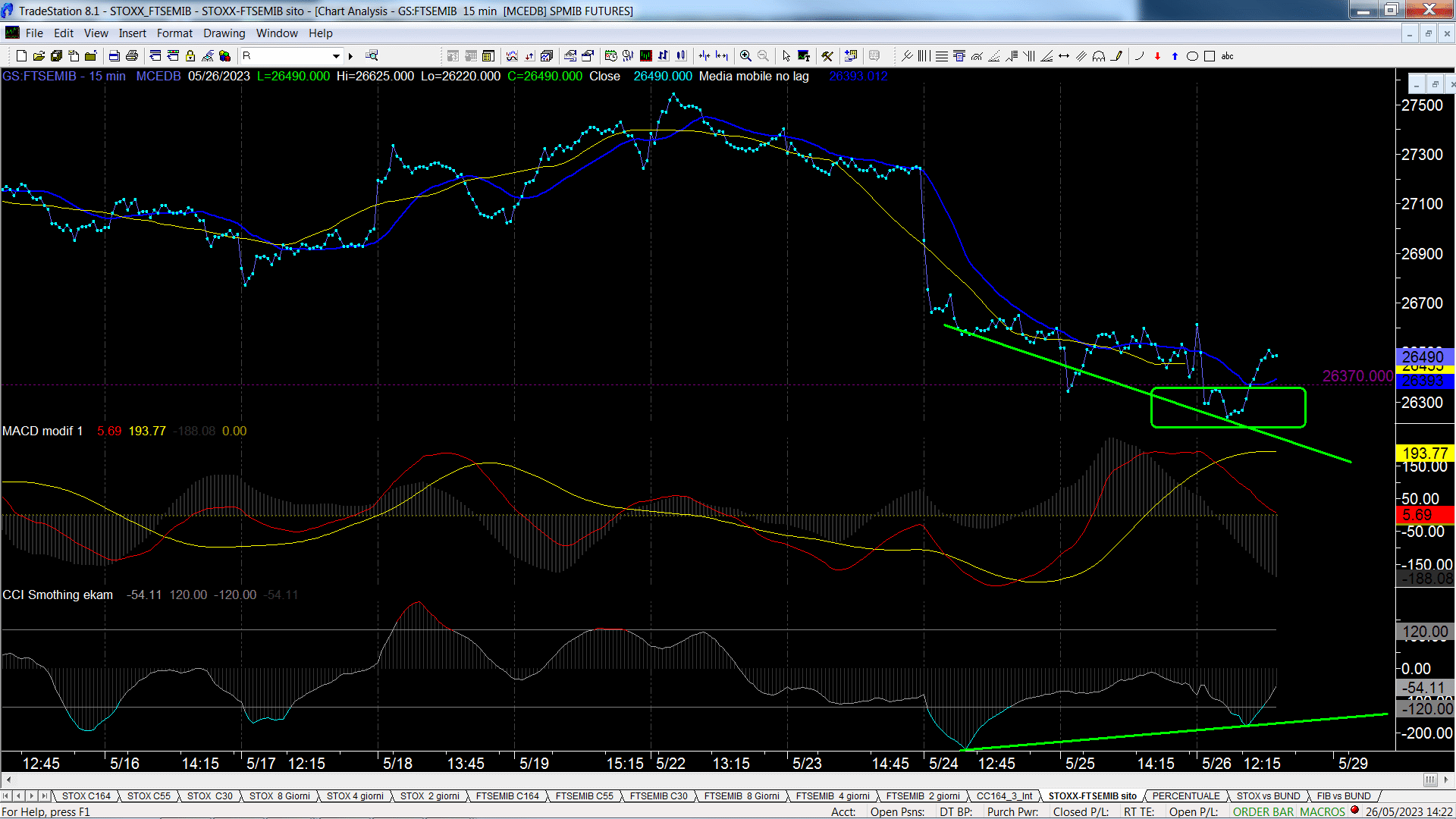The width and height of the screenshot is (1456, 819).
Task: Create a new document with the blank page icon
Action: 21,56
